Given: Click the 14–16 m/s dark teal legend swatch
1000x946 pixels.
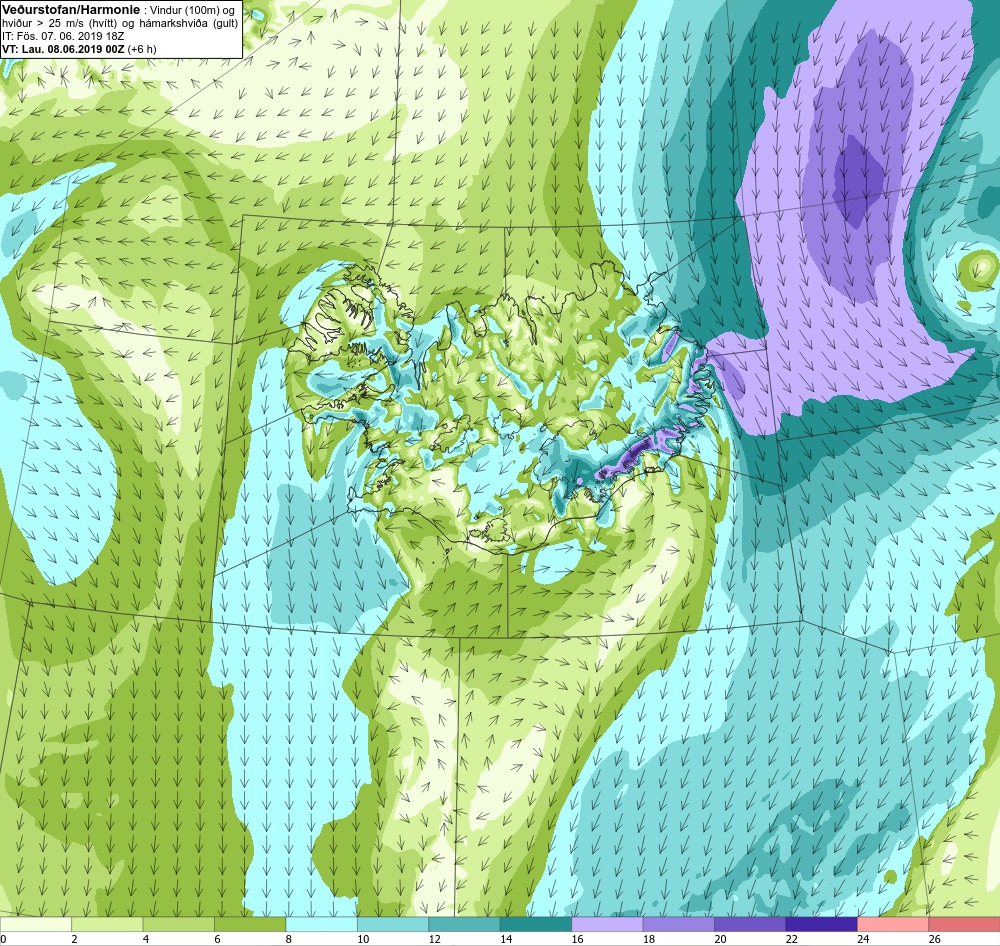Looking at the screenshot, I should [536, 924].
